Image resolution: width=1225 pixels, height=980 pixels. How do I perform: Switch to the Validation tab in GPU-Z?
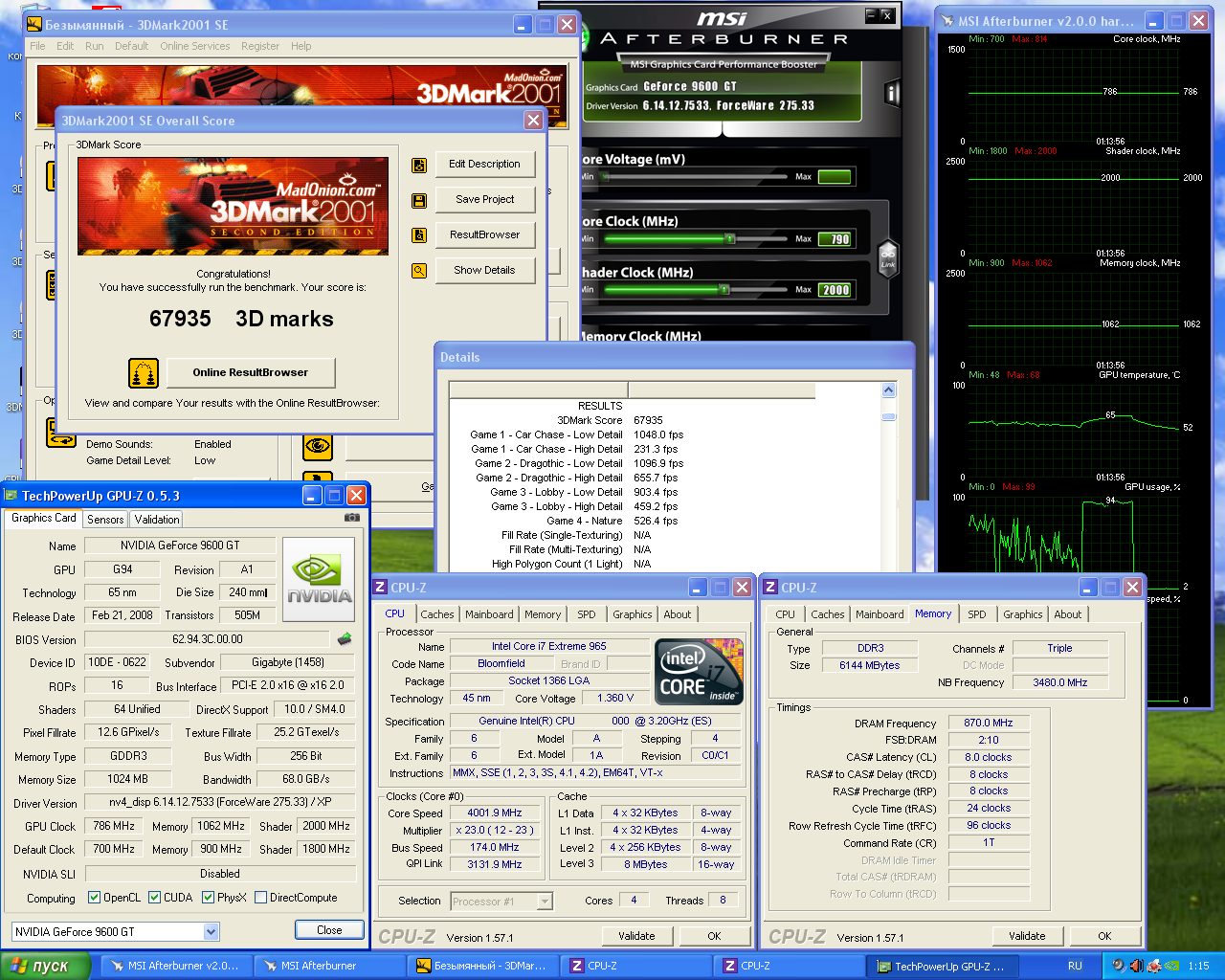(x=156, y=520)
